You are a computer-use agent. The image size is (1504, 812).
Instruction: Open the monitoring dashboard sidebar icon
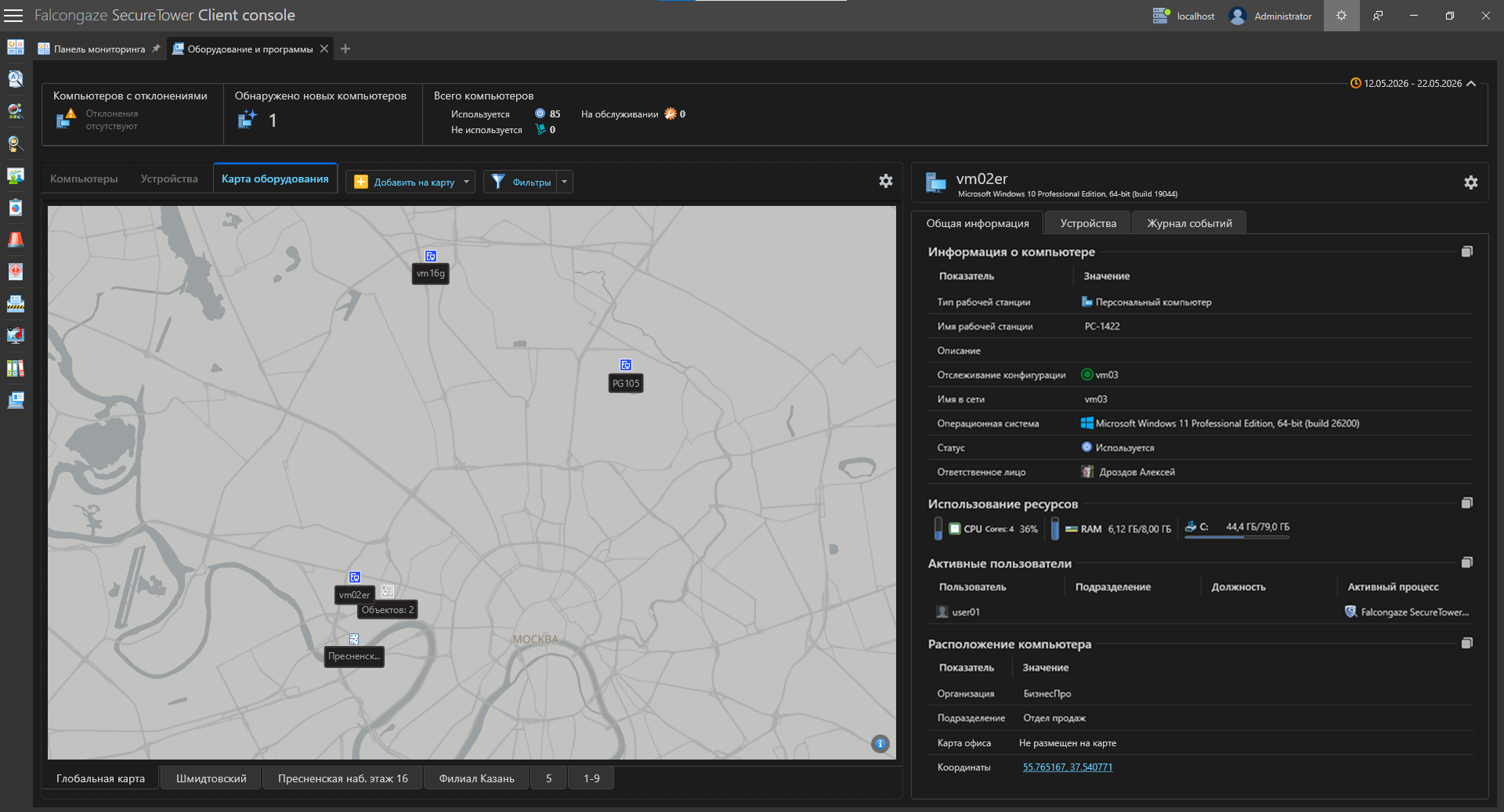(x=16, y=47)
